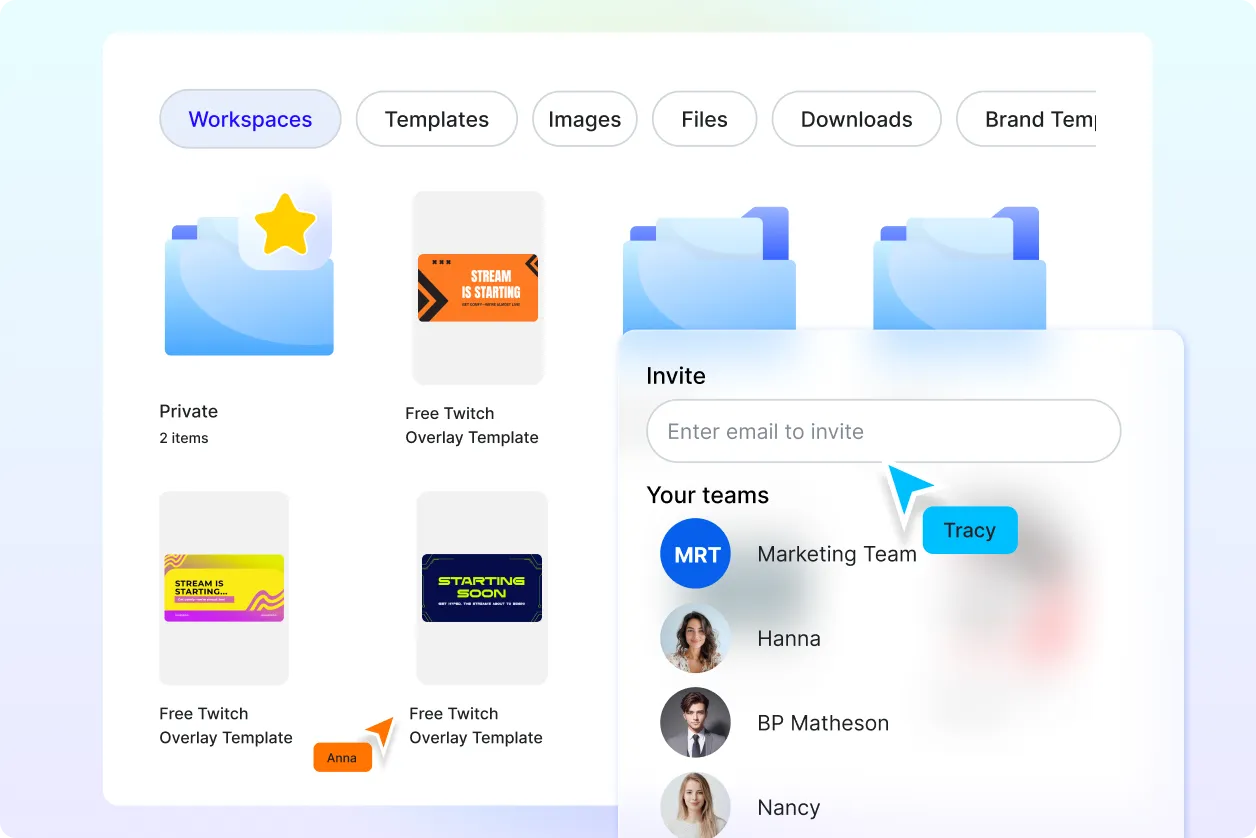The width and height of the screenshot is (1256, 838).
Task: Click BP Matheson's profile photo
Action: point(696,722)
